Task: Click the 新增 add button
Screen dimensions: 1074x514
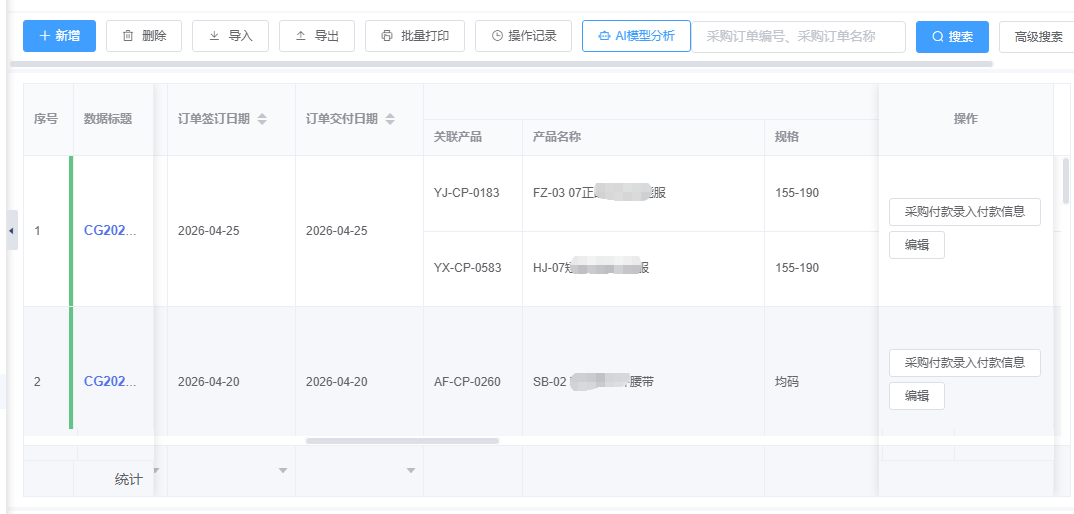Action: (59, 36)
